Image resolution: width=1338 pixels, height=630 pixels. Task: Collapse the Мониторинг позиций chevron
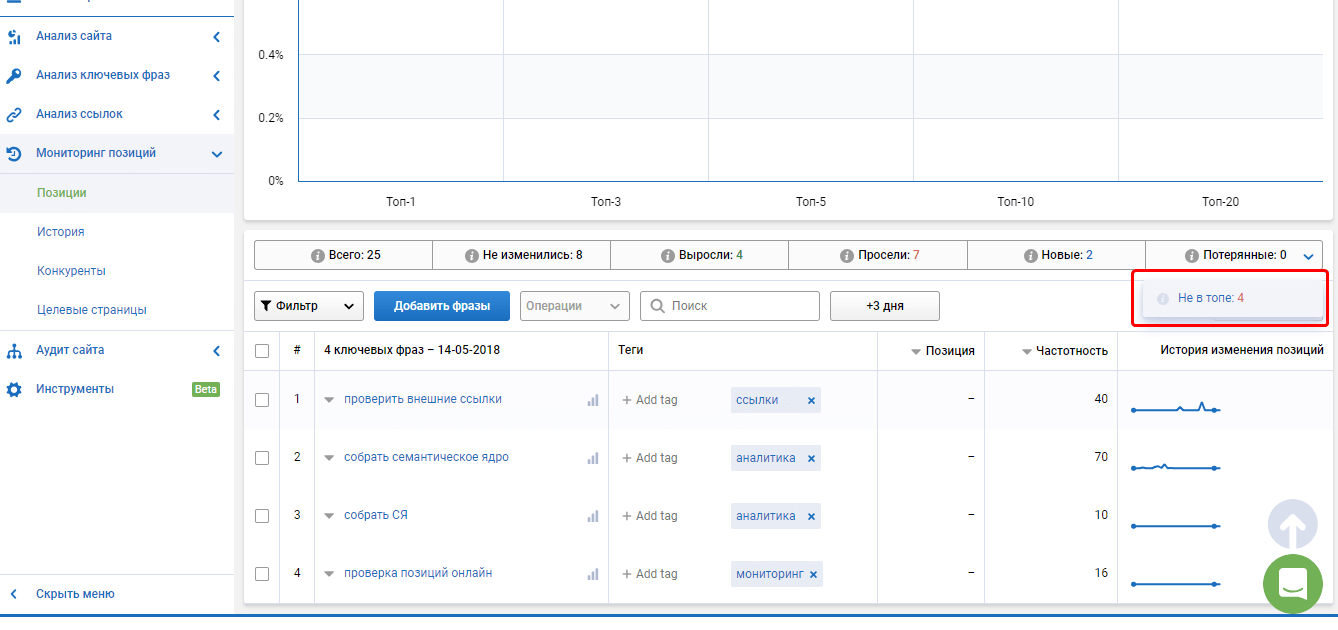[216, 154]
